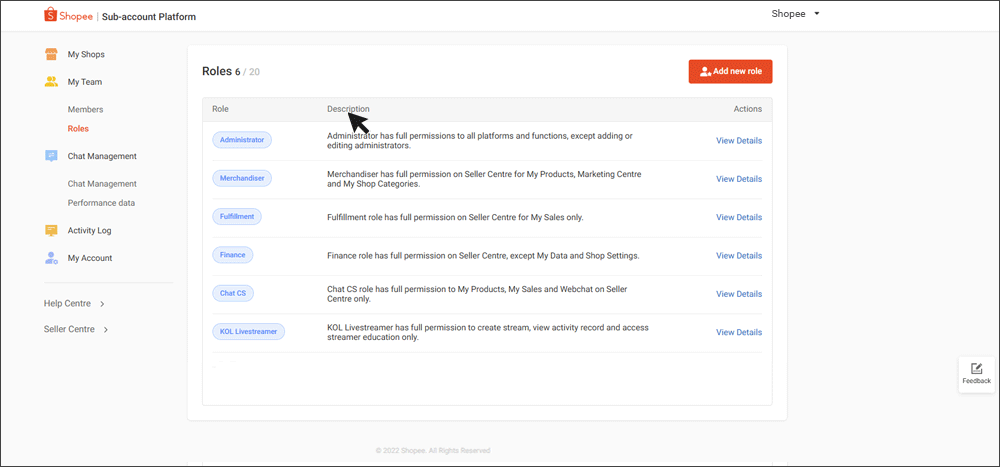Click the Chat Management speech bubble icon
Viewport: 1000px width, 467px height.
52,156
